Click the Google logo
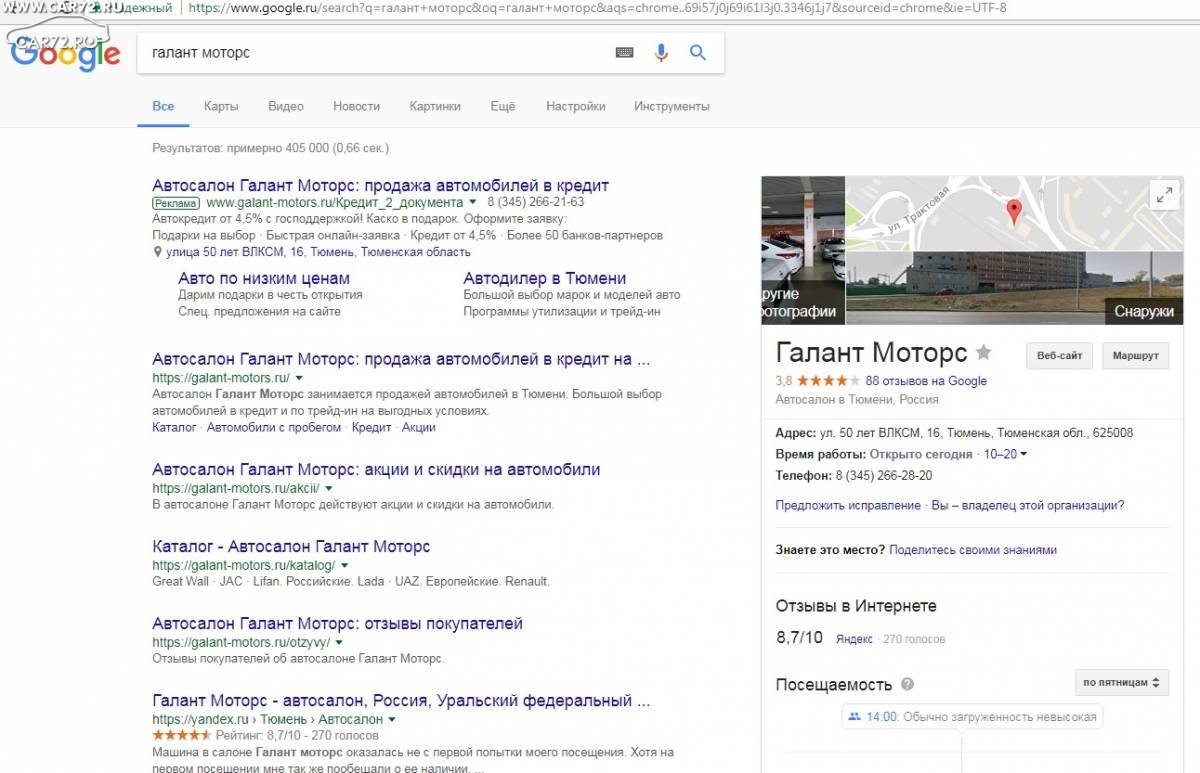The width and height of the screenshot is (1200, 773). [65, 53]
